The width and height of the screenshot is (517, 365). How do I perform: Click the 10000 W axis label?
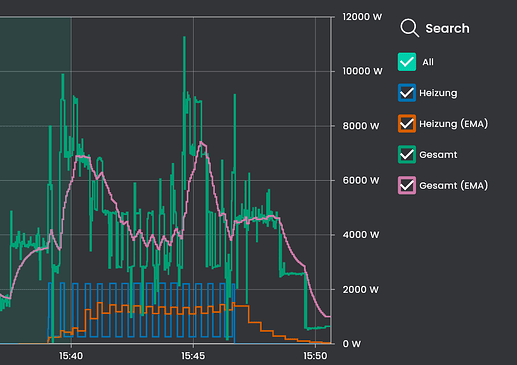coord(362,71)
